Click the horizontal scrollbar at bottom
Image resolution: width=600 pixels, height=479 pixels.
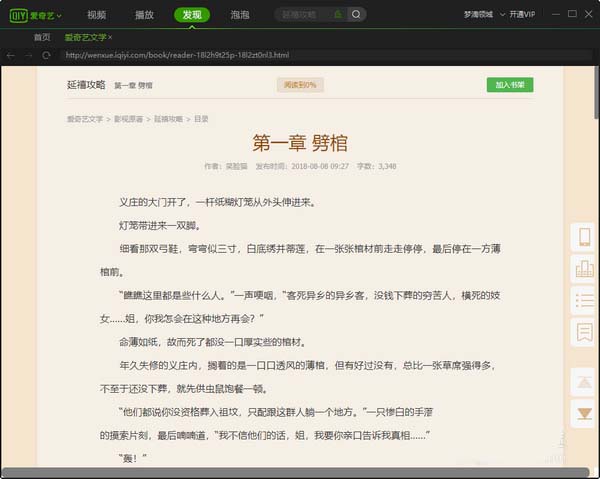tap(295, 472)
